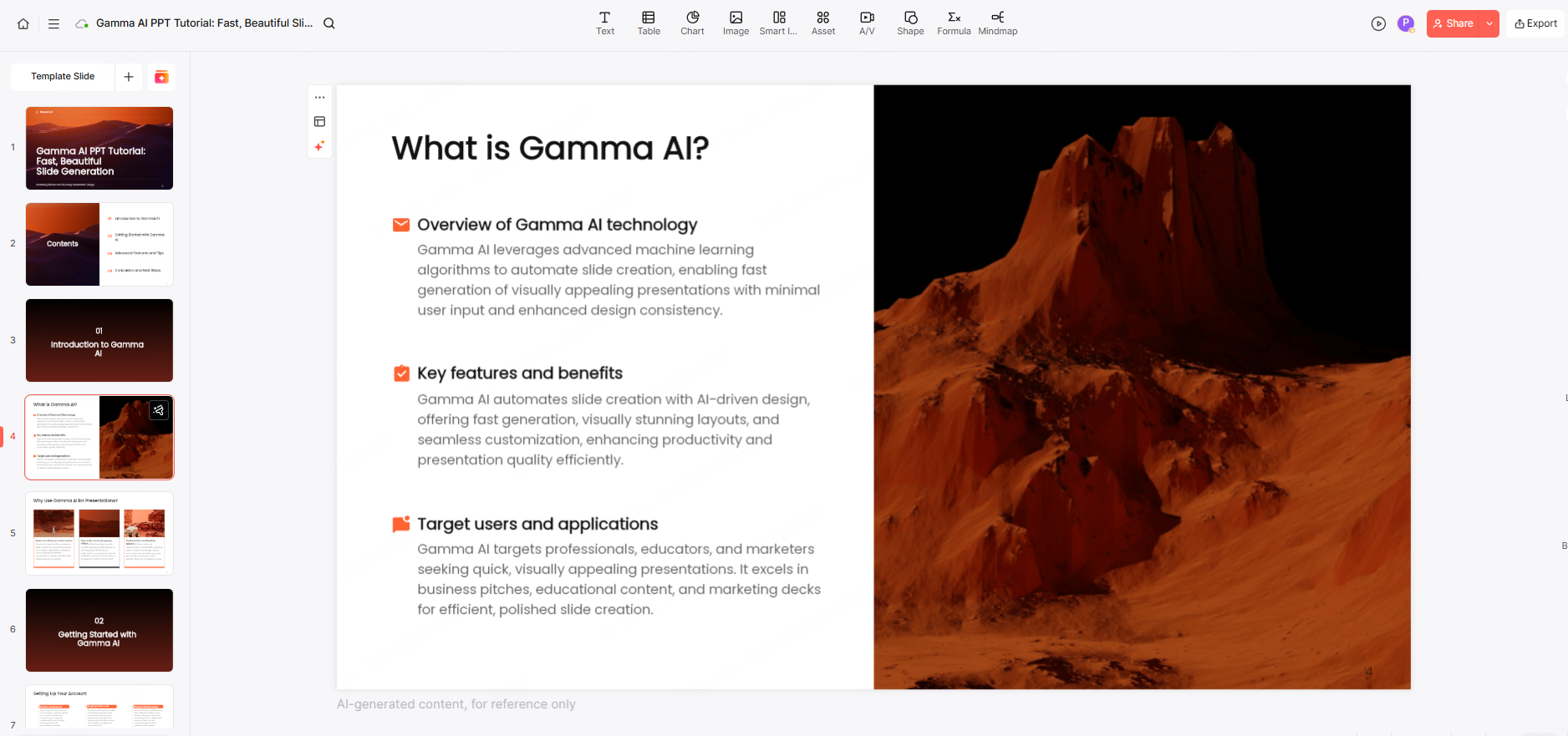Click the envelope icon beside Overview heading
1568x736 pixels.
click(401, 225)
